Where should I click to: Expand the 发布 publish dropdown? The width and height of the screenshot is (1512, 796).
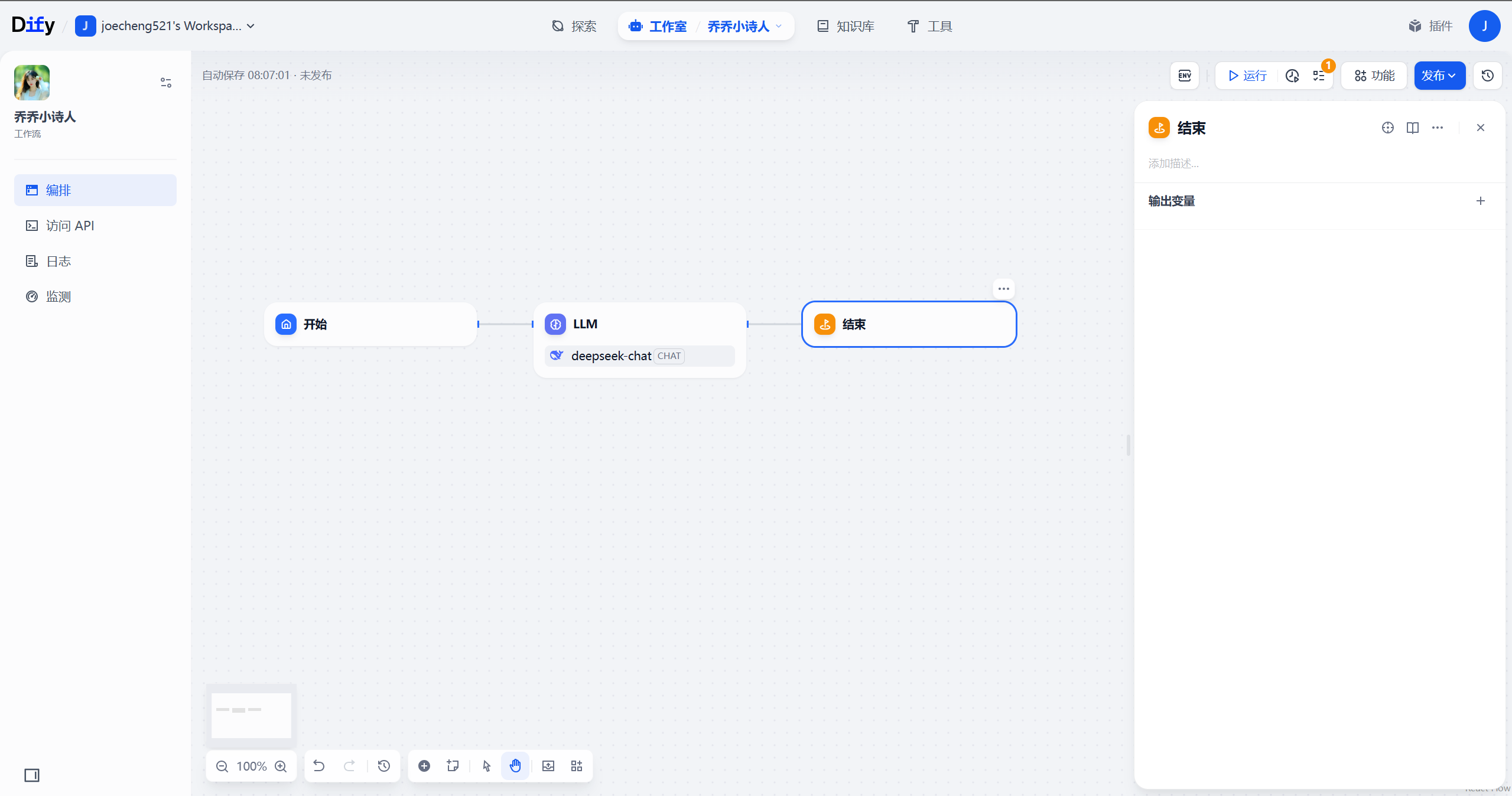point(1439,76)
